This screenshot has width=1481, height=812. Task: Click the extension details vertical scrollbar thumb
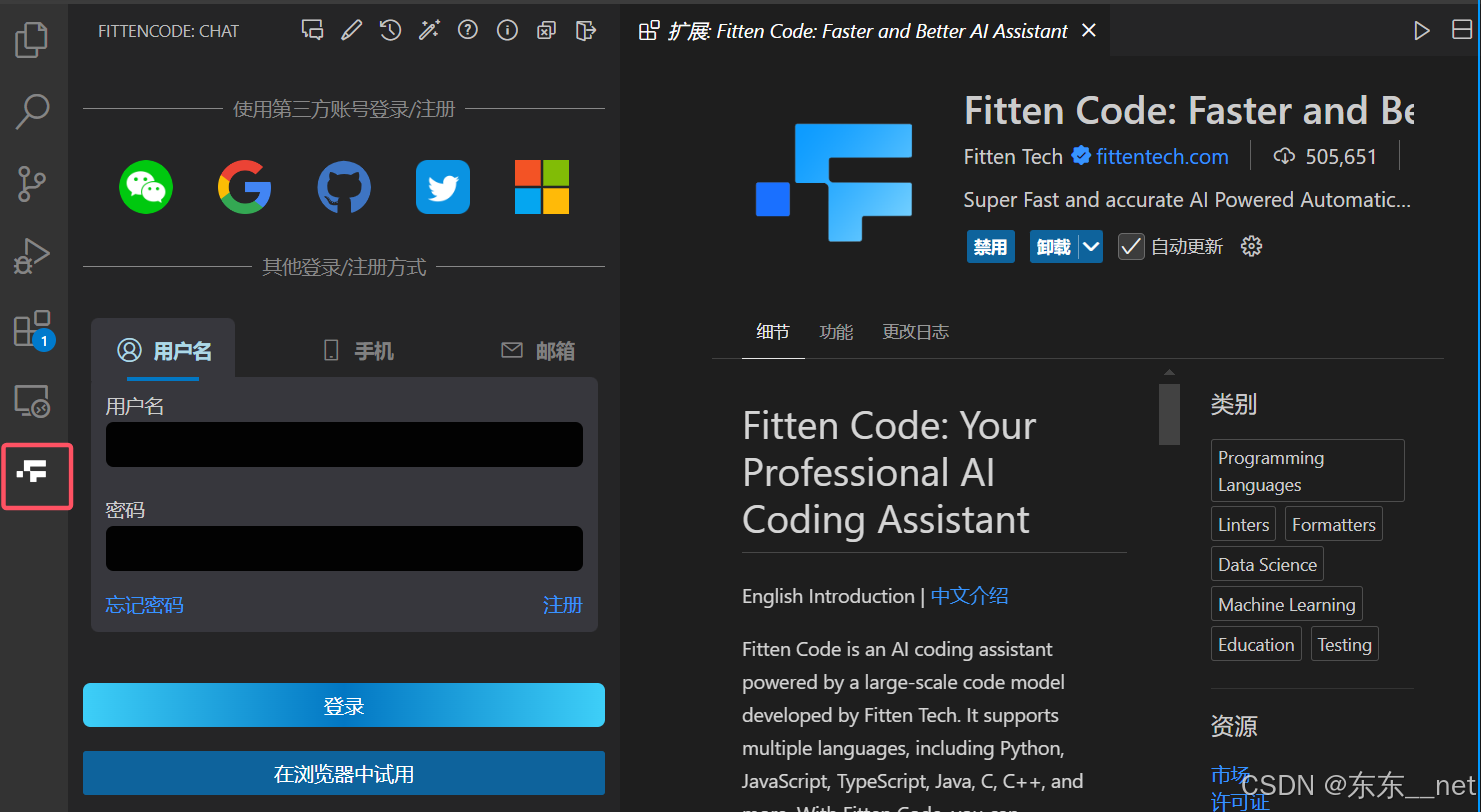(1169, 414)
